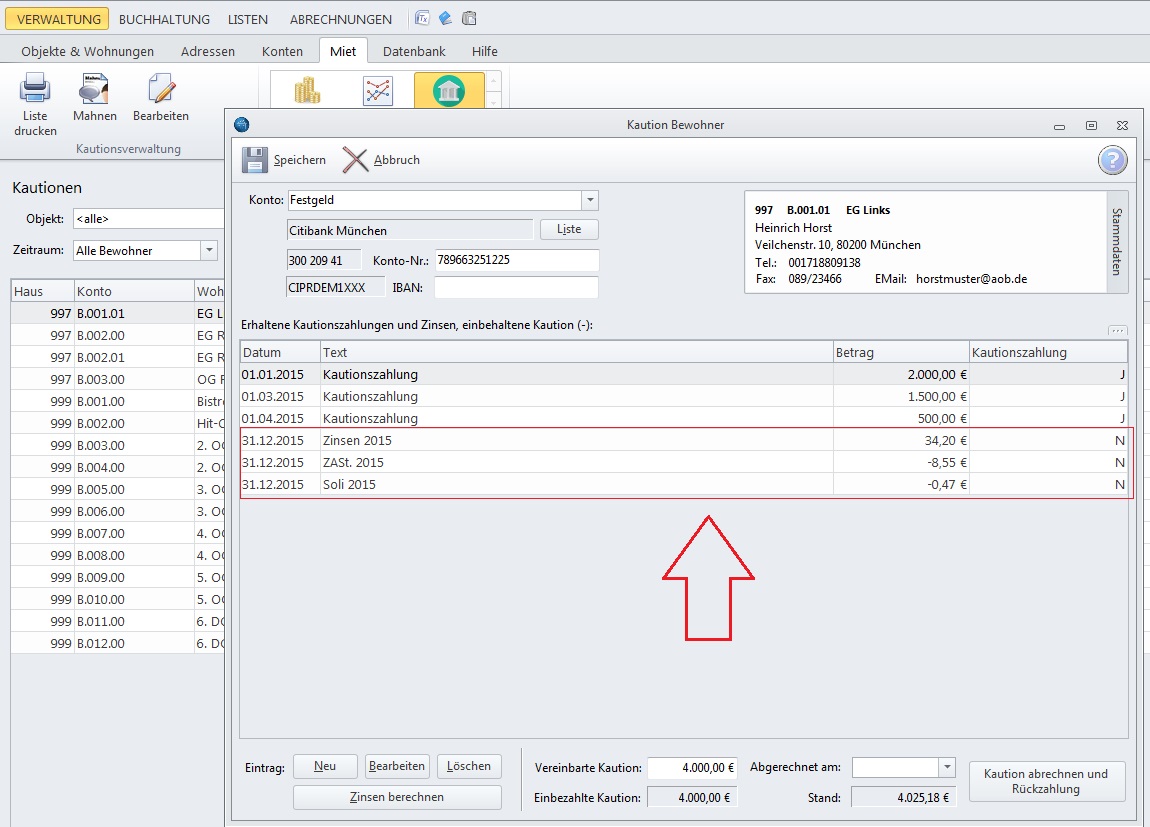
Task: Select the line chart gallery icon
Action: [x=378, y=92]
